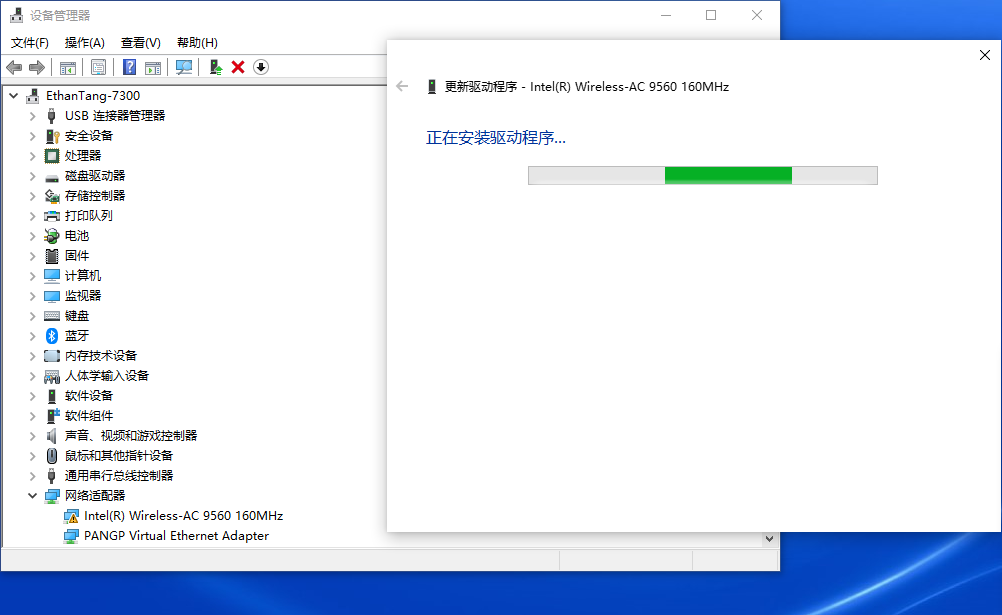Select the 计算机 tree item
1002x615 pixels.
83,276
